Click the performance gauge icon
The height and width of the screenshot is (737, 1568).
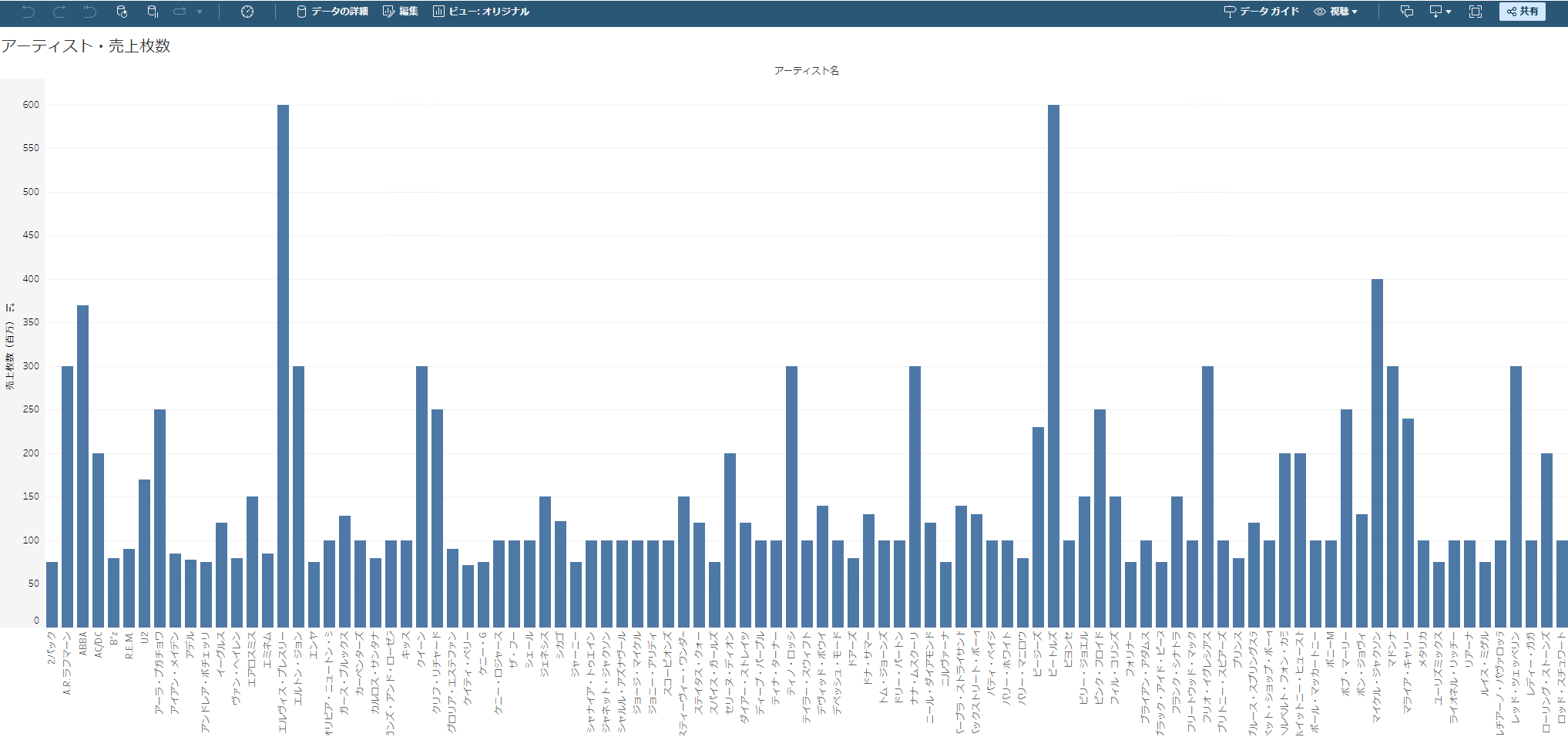[x=247, y=12]
